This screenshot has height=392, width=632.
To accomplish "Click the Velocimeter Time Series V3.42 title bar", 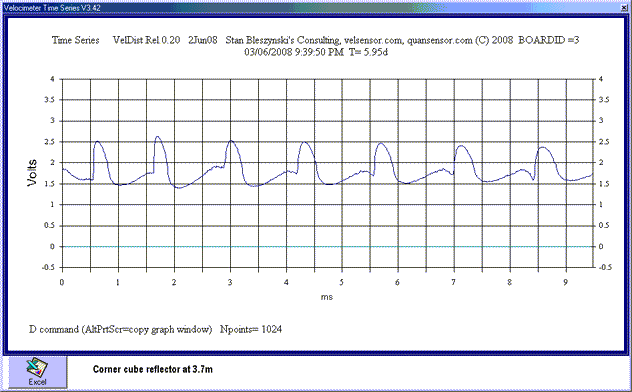I will [316, 7].
